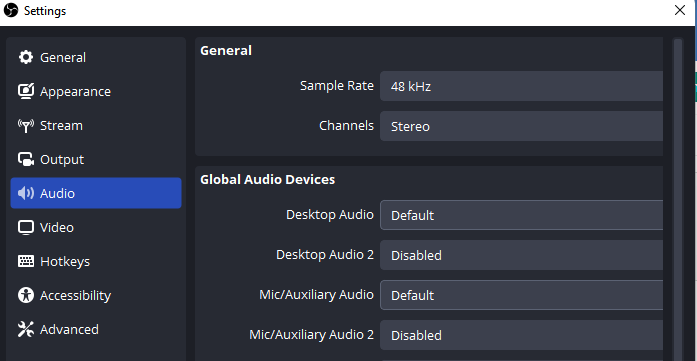The width and height of the screenshot is (697, 361).
Task: Click the Appearance monitor icon
Action: (26, 91)
